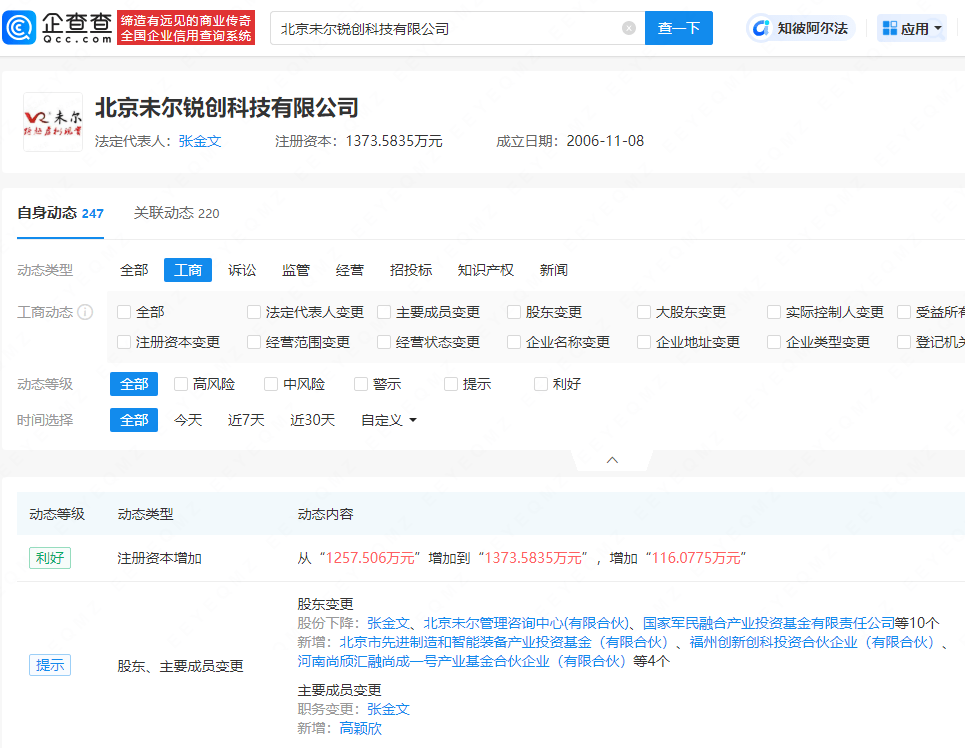The width and height of the screenshot is (965, 748).
Task: Open 北京未尔管理咨询中心(有限合伙) link
Action: [526, 623]
